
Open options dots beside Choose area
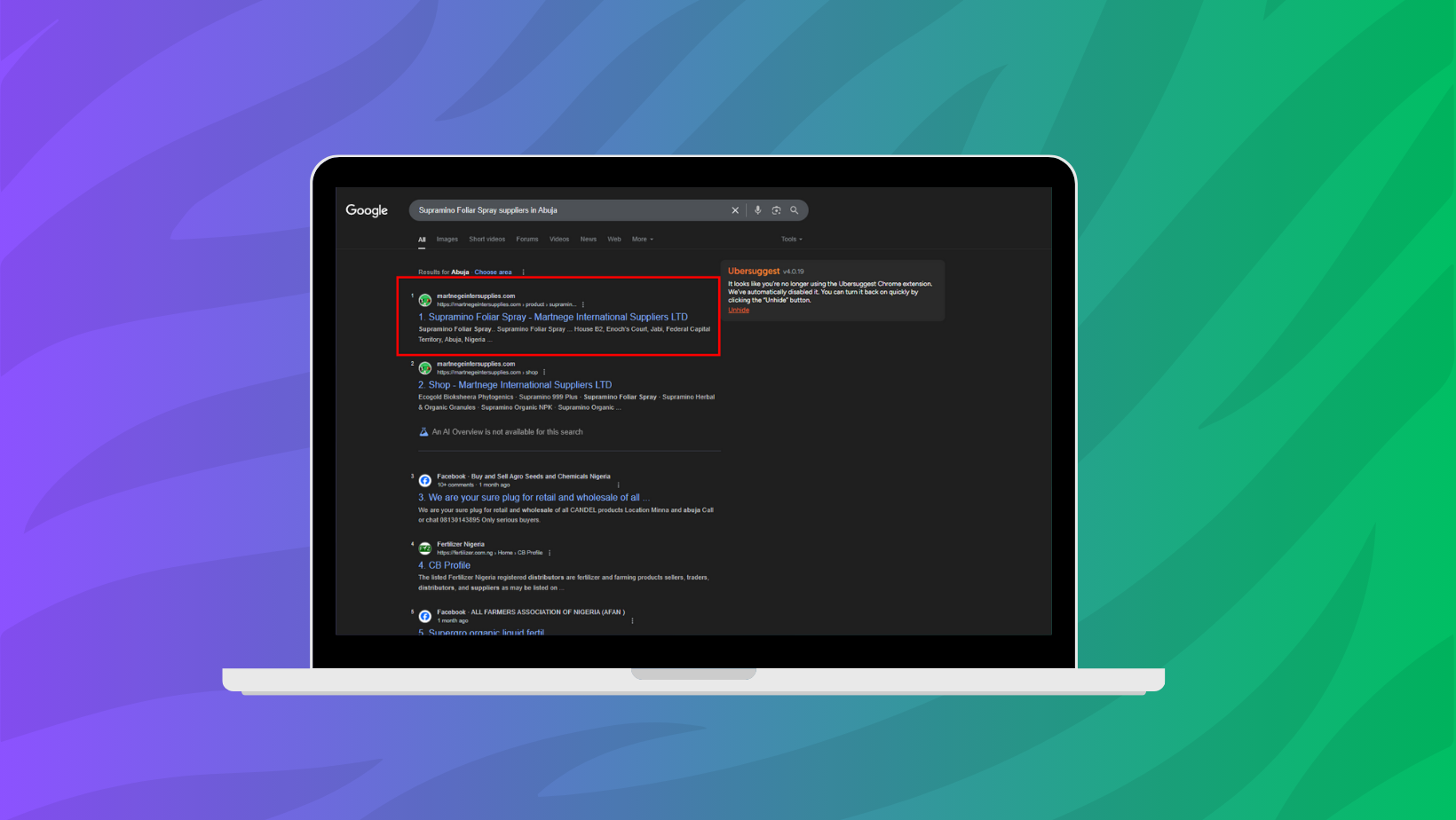[523, 272]
